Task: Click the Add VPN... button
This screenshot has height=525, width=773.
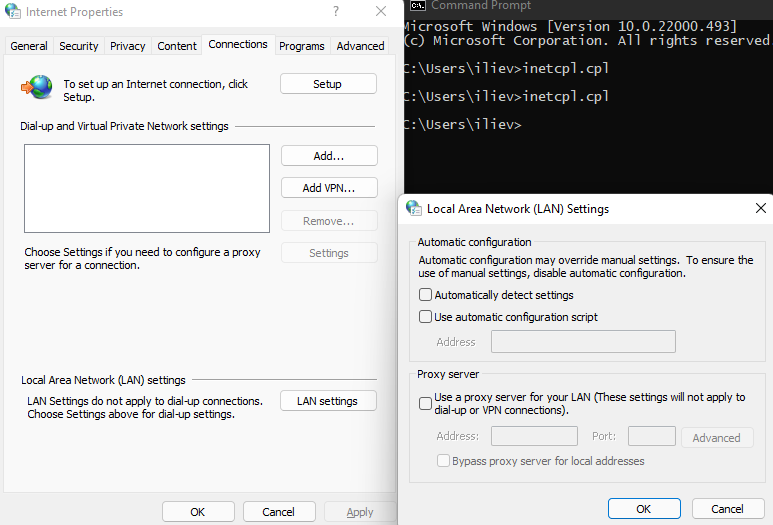Action: coord(328,188)
